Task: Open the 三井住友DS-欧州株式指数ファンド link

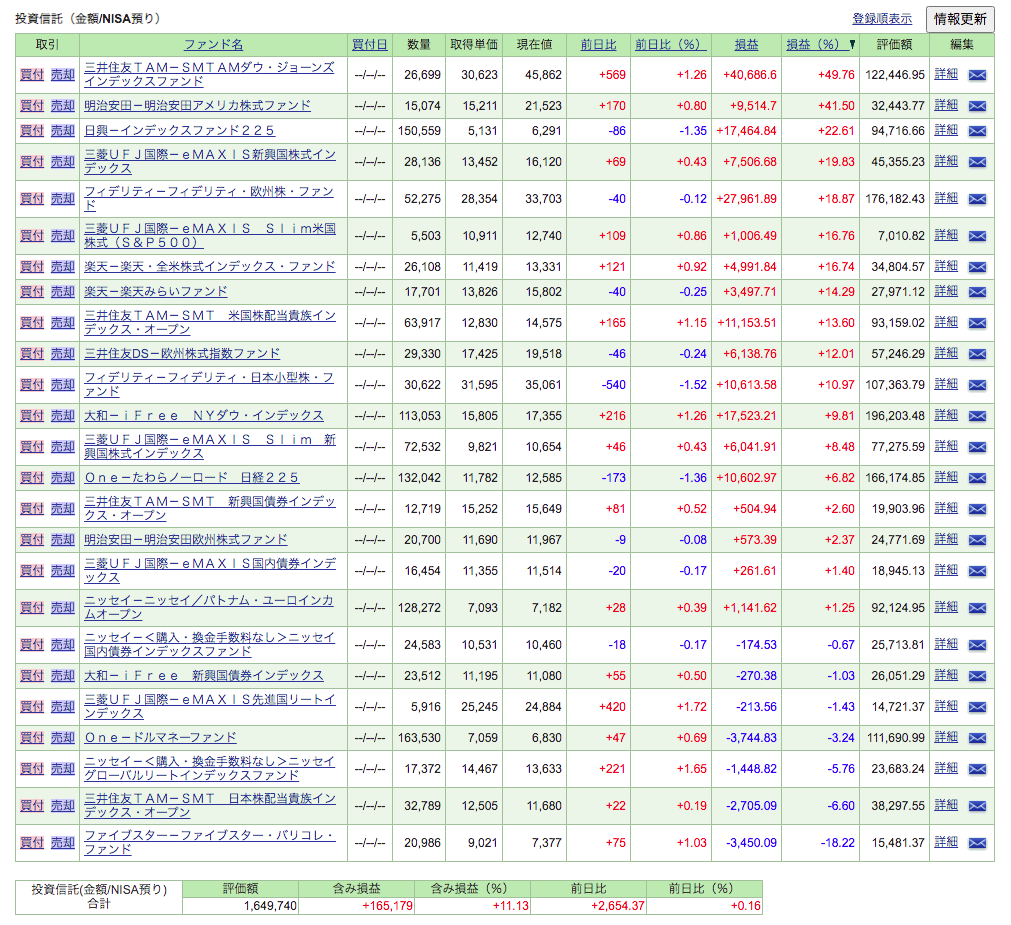Action: pos(182,354)
